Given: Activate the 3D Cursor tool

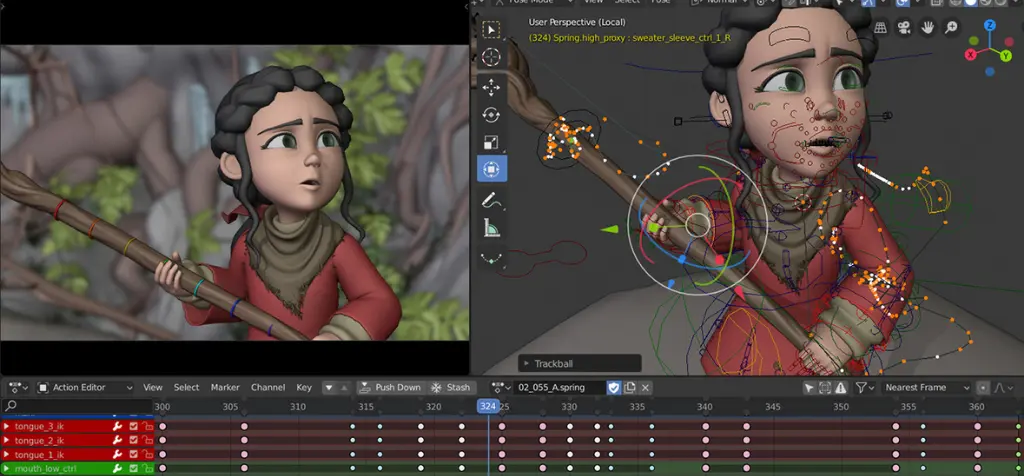Looking at the screenshot, I should click(x=491, y=57).
